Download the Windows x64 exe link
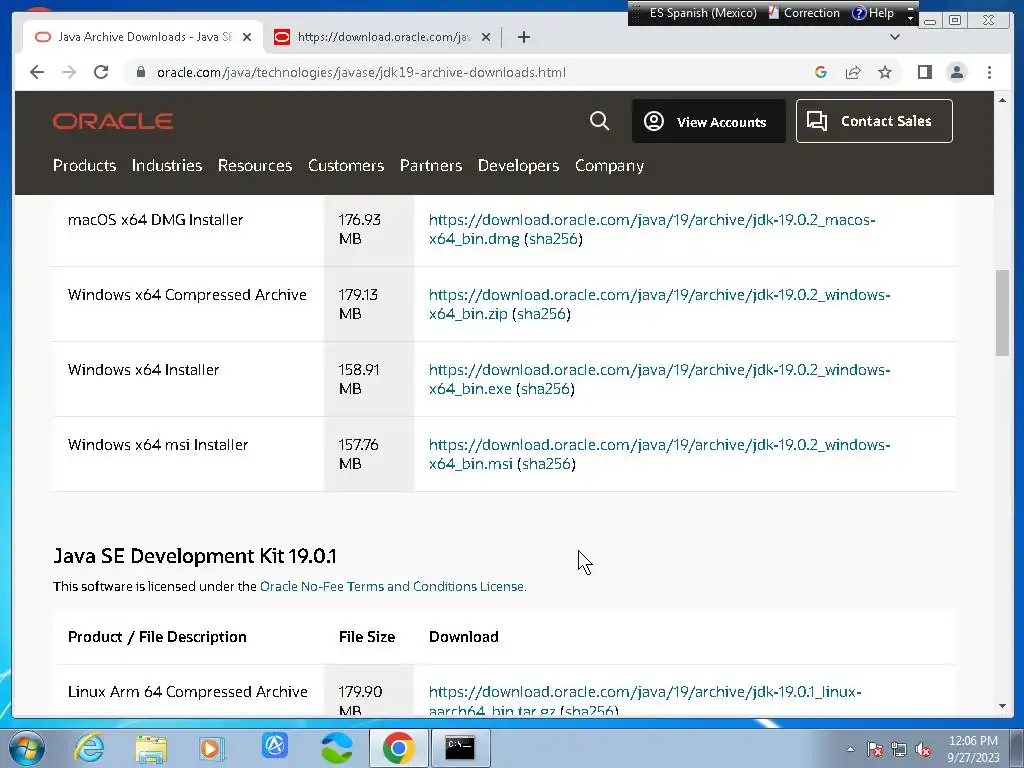 click(x=660, y=379)
